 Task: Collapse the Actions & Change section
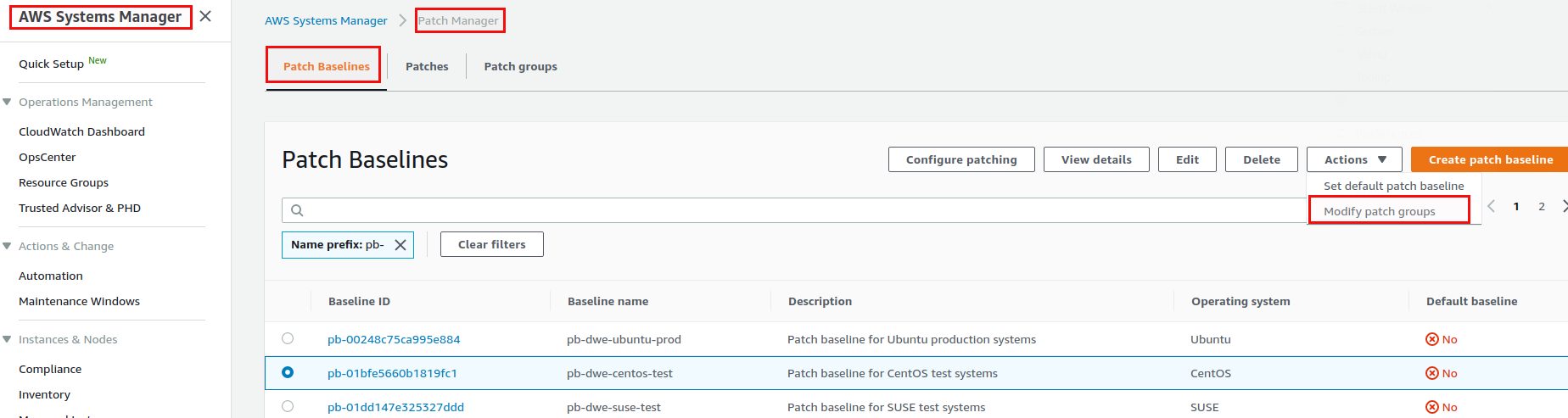[x=7, y=246]
